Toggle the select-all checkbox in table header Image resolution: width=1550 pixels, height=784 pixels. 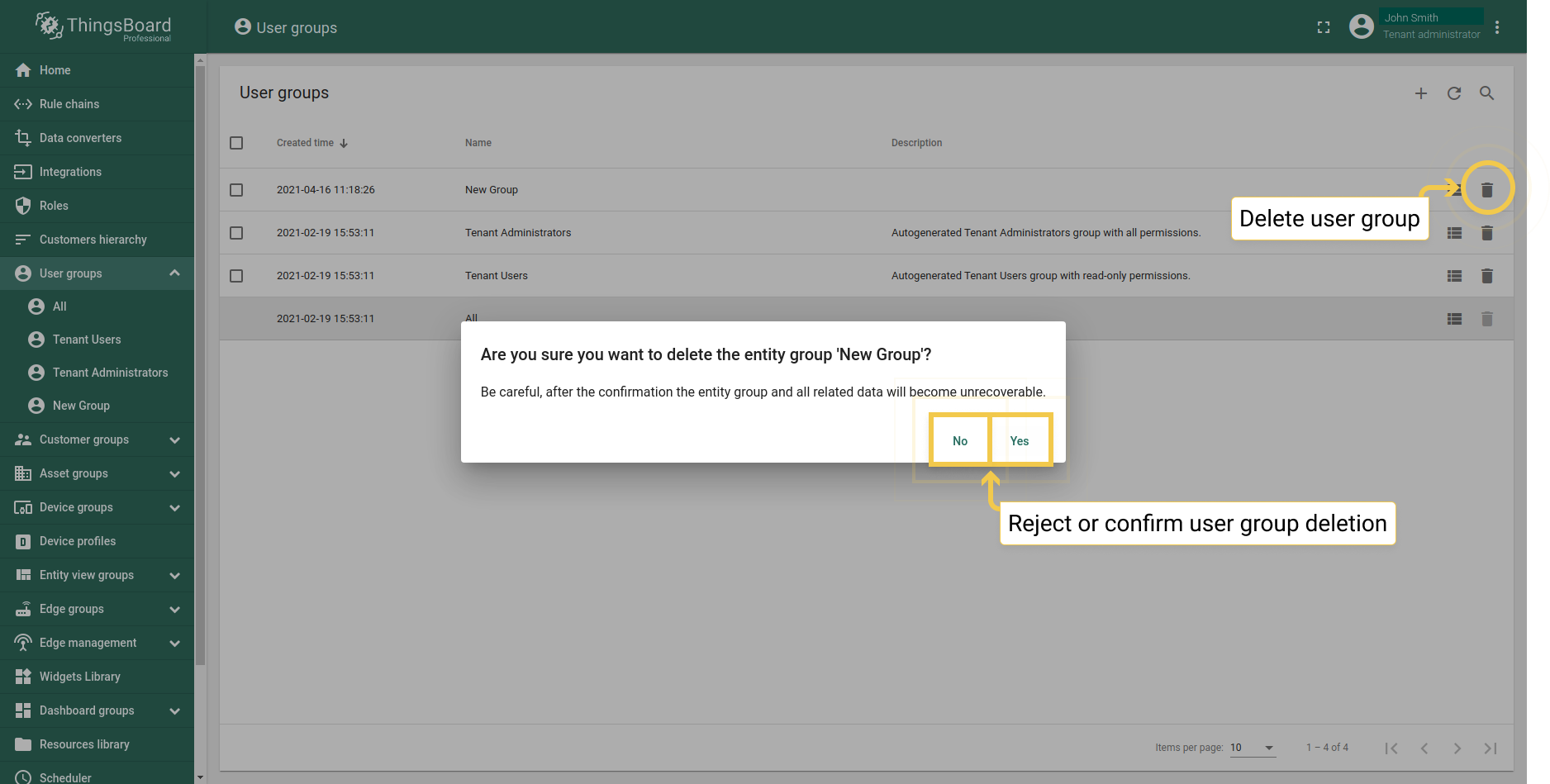click(x=236, y=143)
